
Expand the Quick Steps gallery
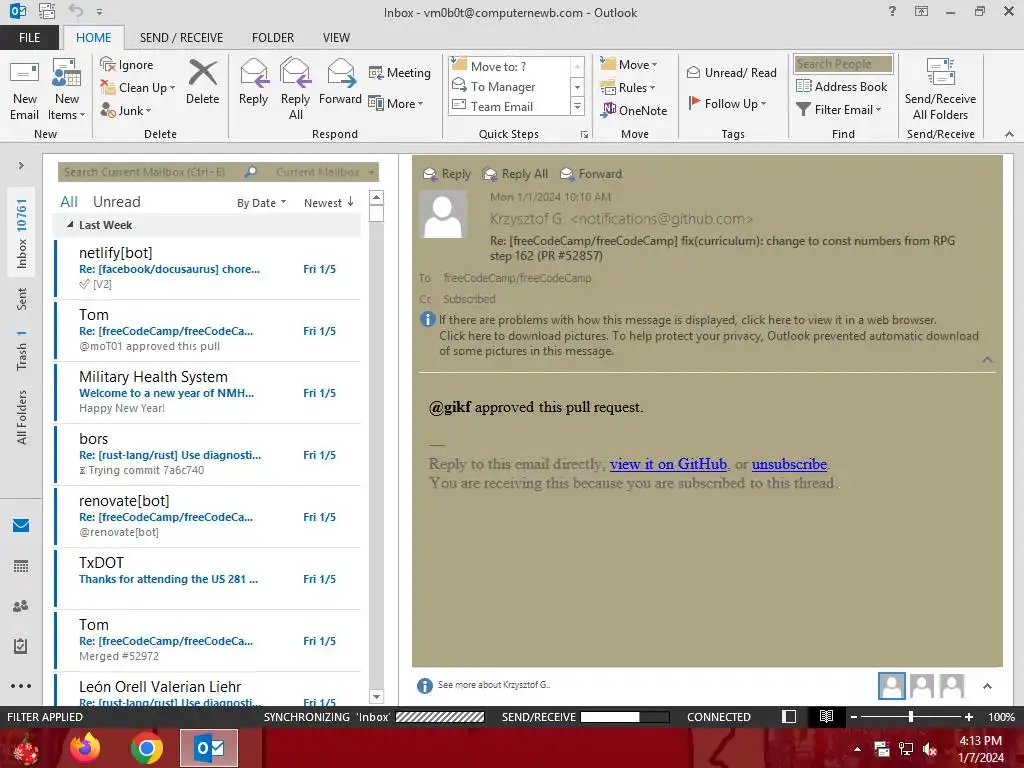577,106
